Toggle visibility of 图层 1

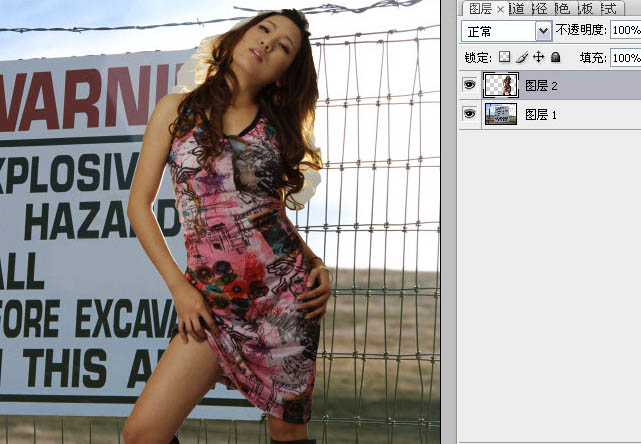click(469, 114)
